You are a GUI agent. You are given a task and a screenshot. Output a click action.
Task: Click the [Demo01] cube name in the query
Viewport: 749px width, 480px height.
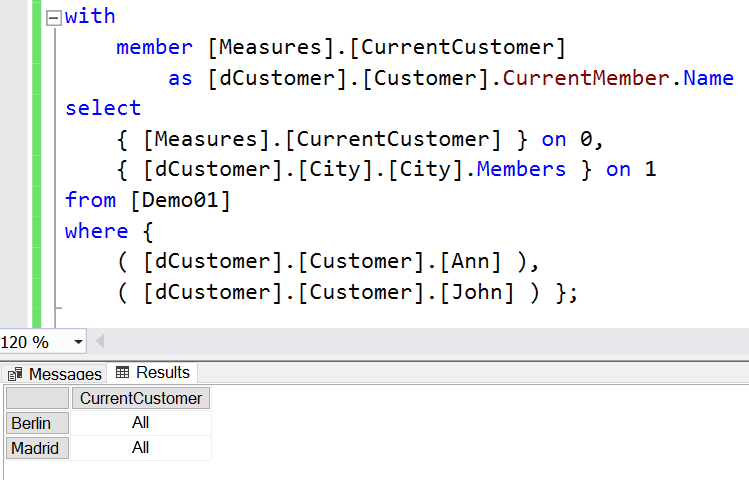tap(180, 200)
